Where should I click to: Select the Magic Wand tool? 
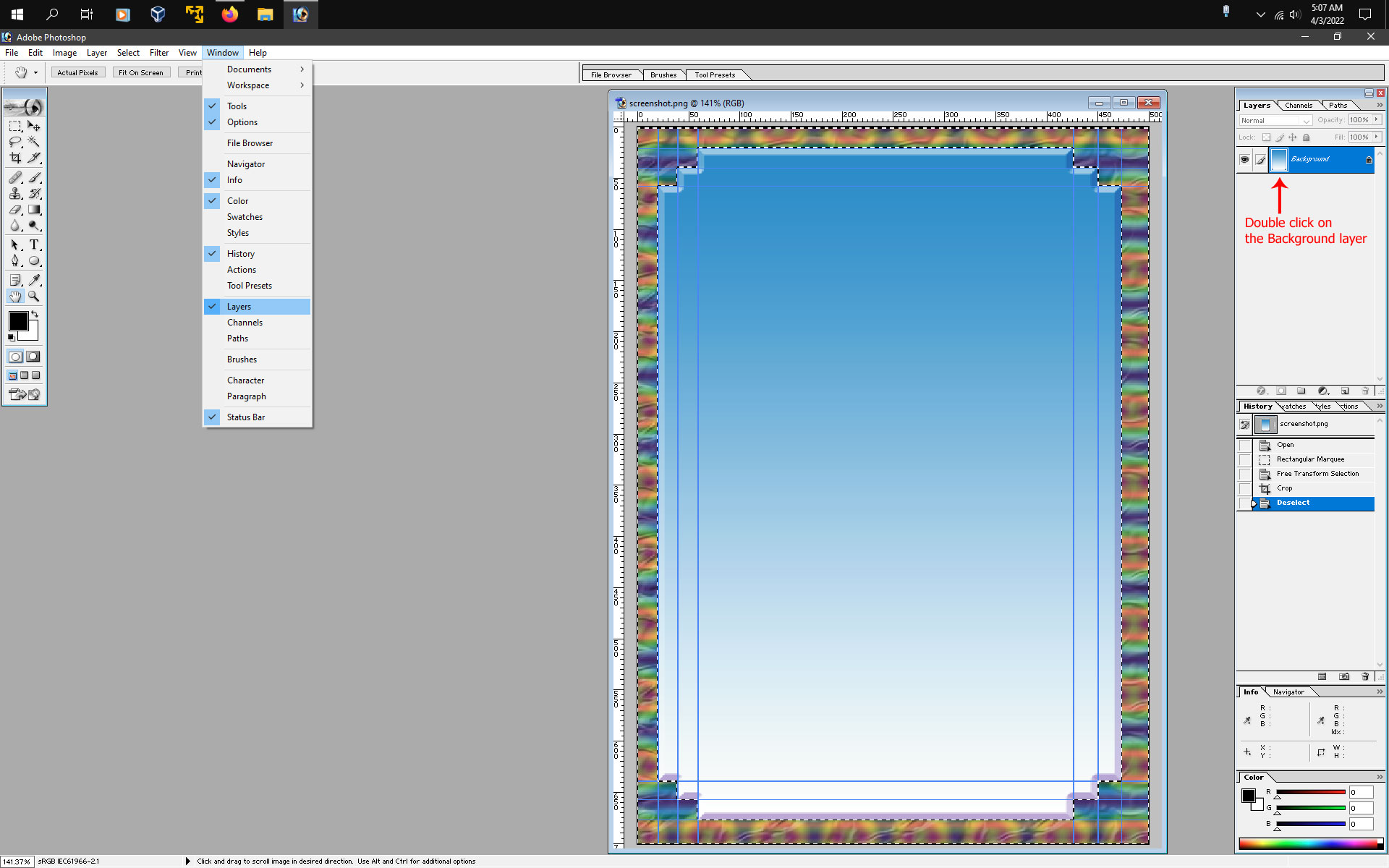(34, 141)
